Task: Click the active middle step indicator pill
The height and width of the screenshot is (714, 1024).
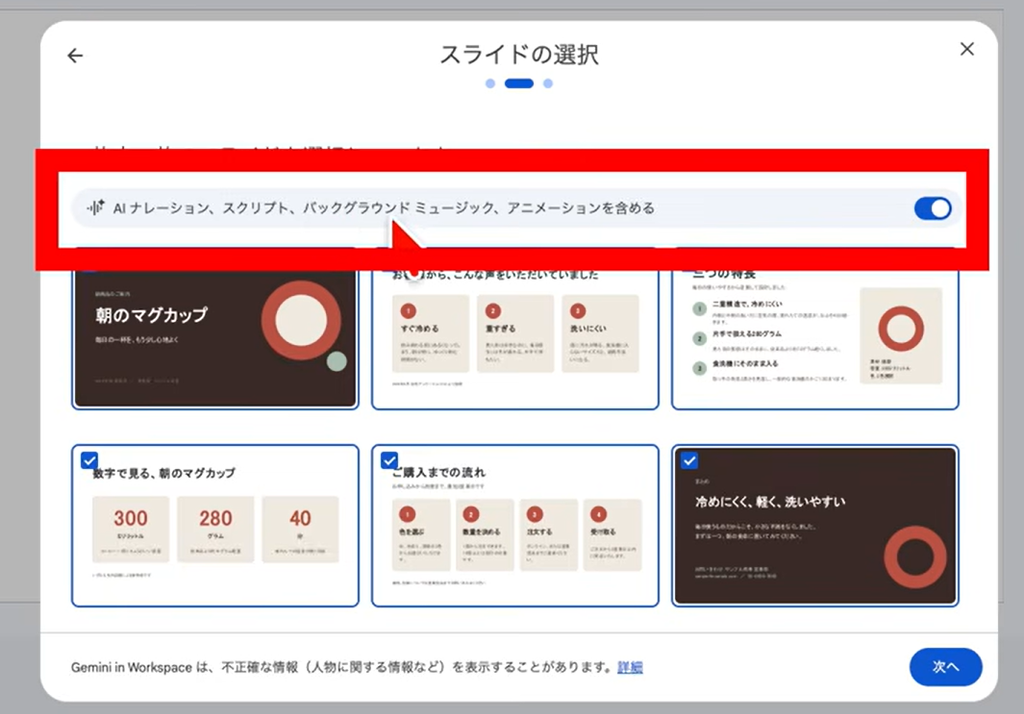Action: [x=519, y=84]
